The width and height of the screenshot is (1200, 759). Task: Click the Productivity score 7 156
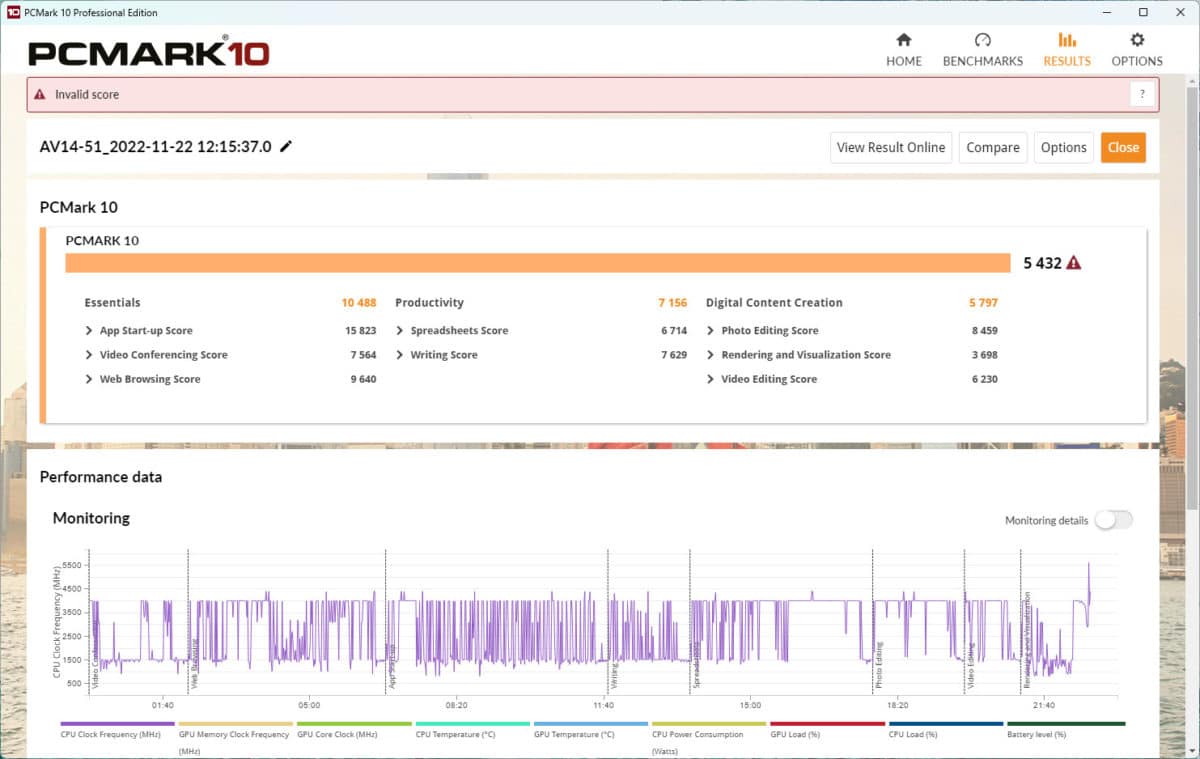(672, 303)
